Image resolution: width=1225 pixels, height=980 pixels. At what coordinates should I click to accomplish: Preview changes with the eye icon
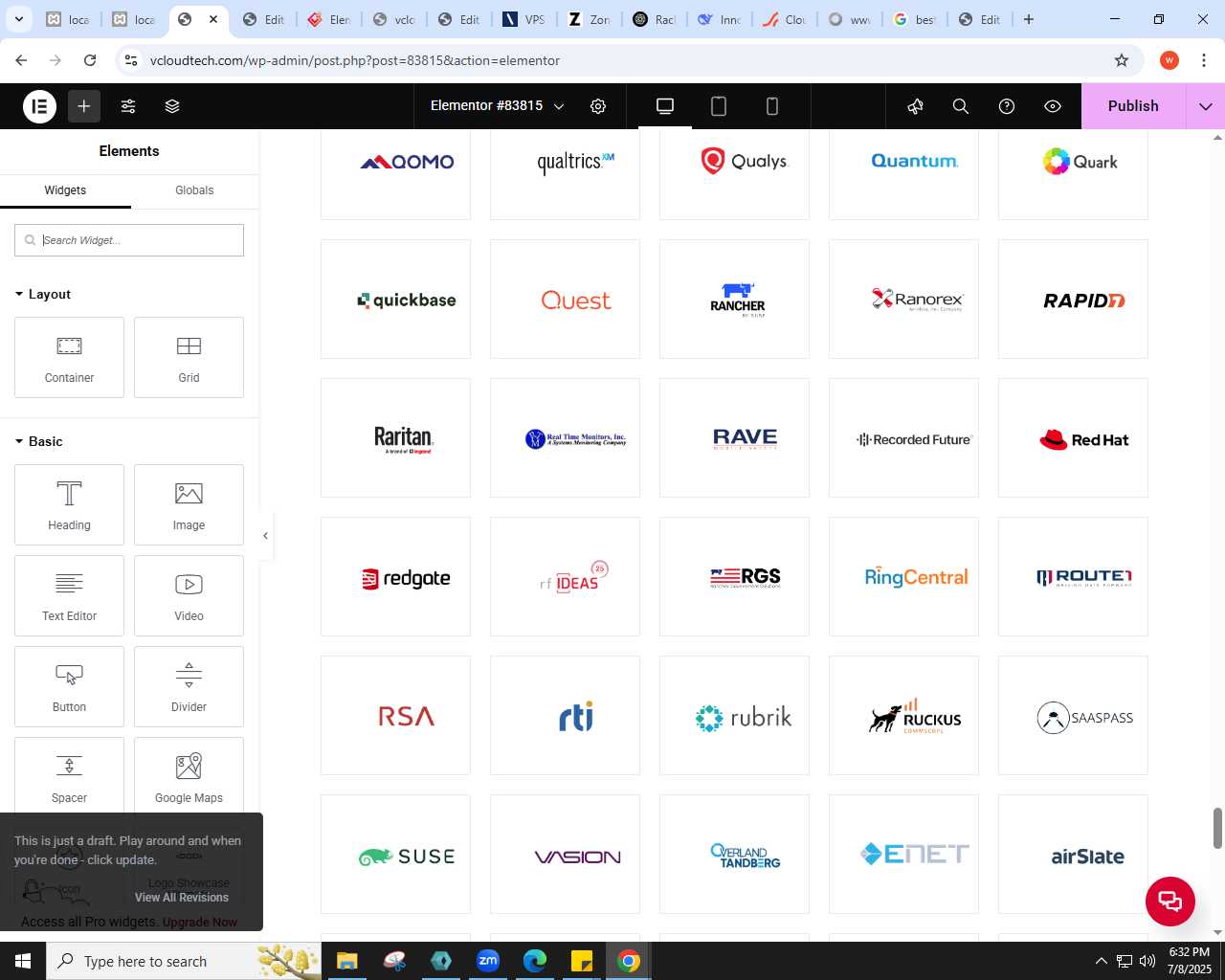tap(1053, 106)
